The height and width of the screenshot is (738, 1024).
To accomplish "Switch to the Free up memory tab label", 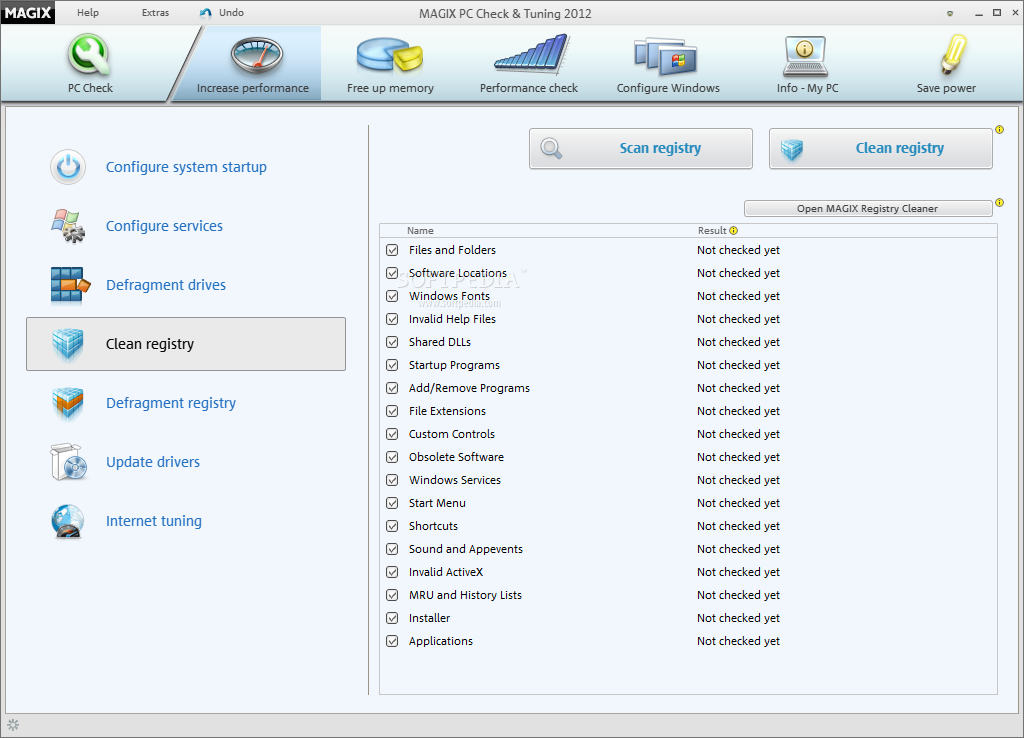I will click(x=390, y=88).
